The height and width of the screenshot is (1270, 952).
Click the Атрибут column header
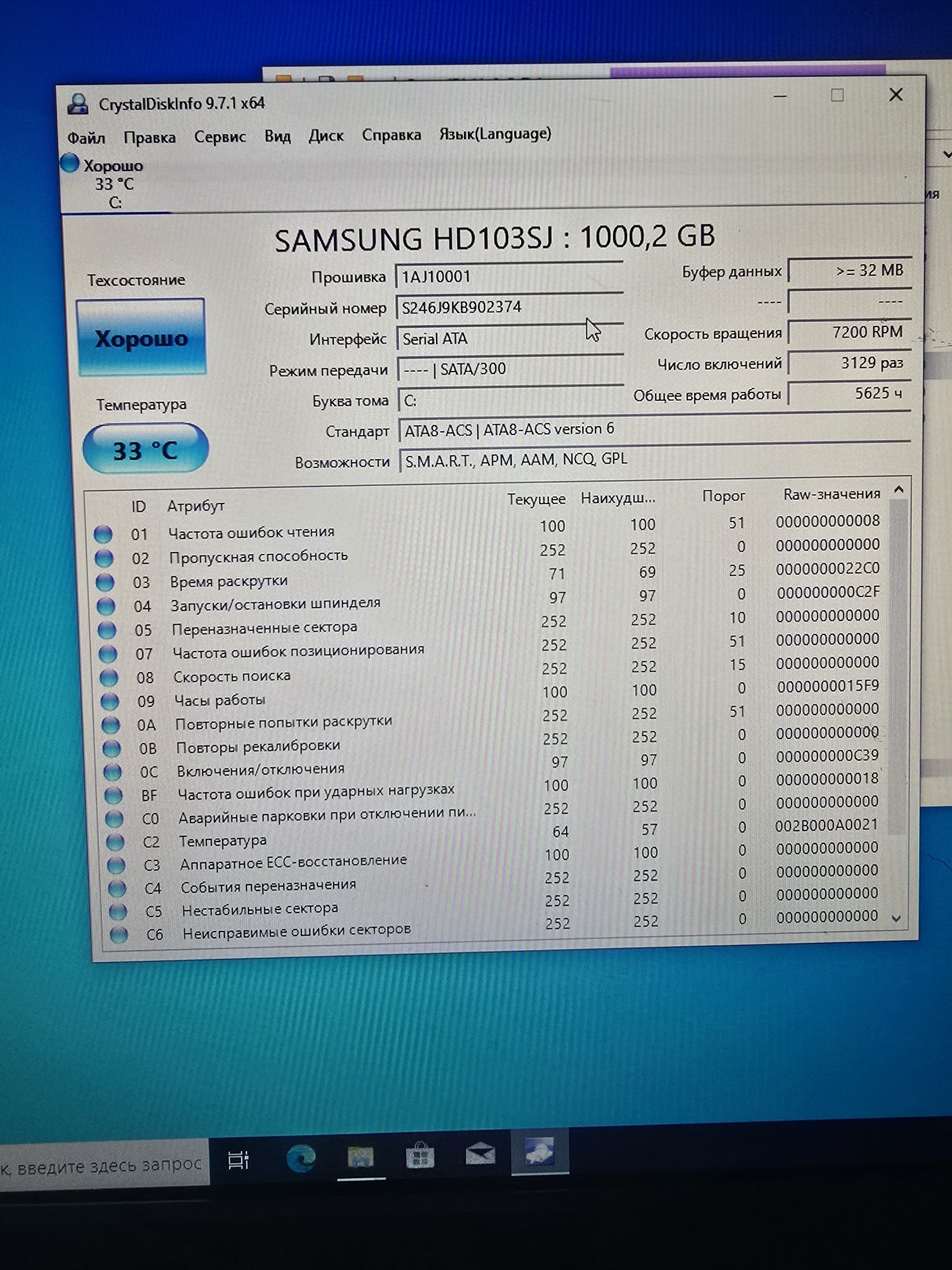pyautogui.click(x=195, y=505)
